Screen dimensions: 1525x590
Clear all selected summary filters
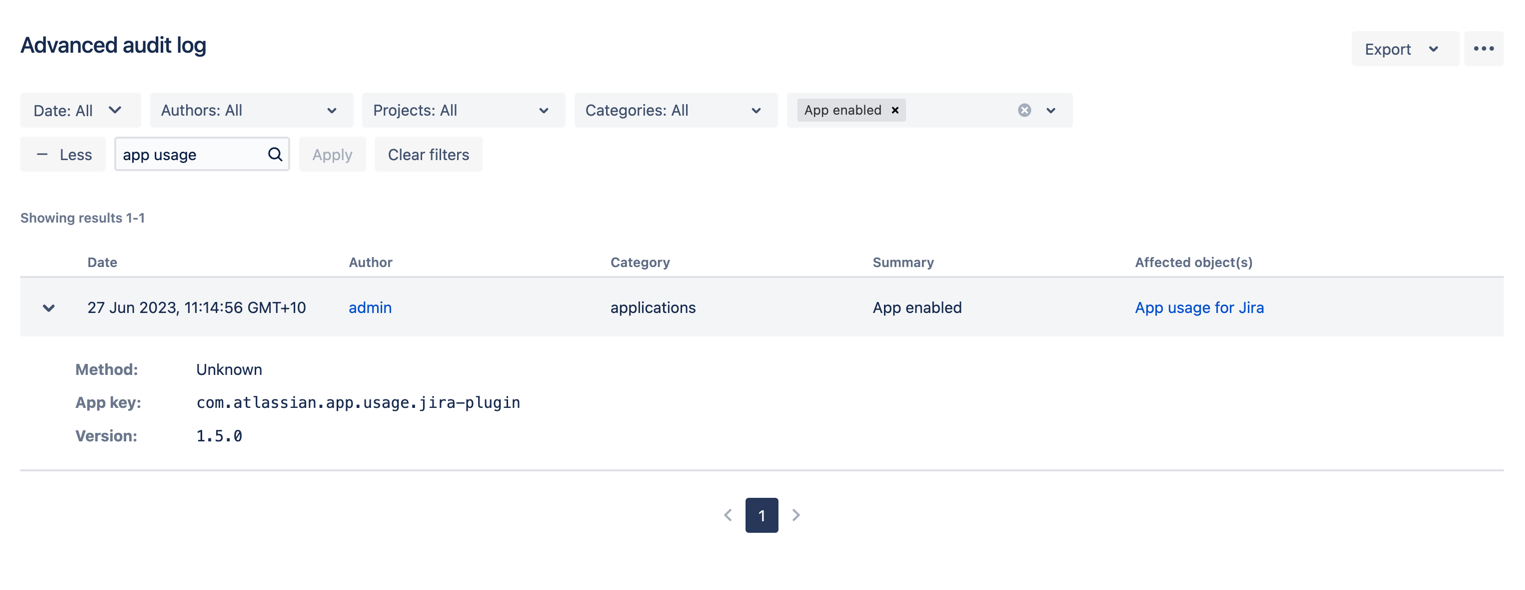[x=1024, y=110]
